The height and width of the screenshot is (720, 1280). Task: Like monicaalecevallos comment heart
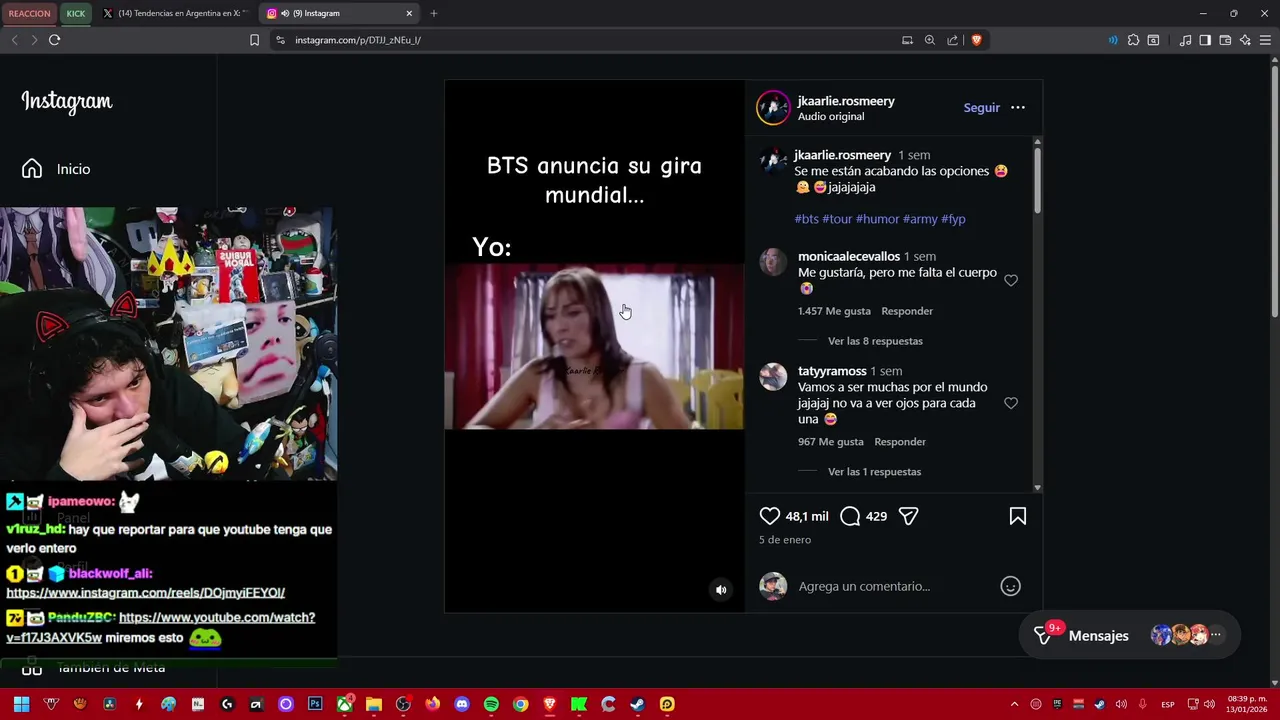coord(1011,281)
